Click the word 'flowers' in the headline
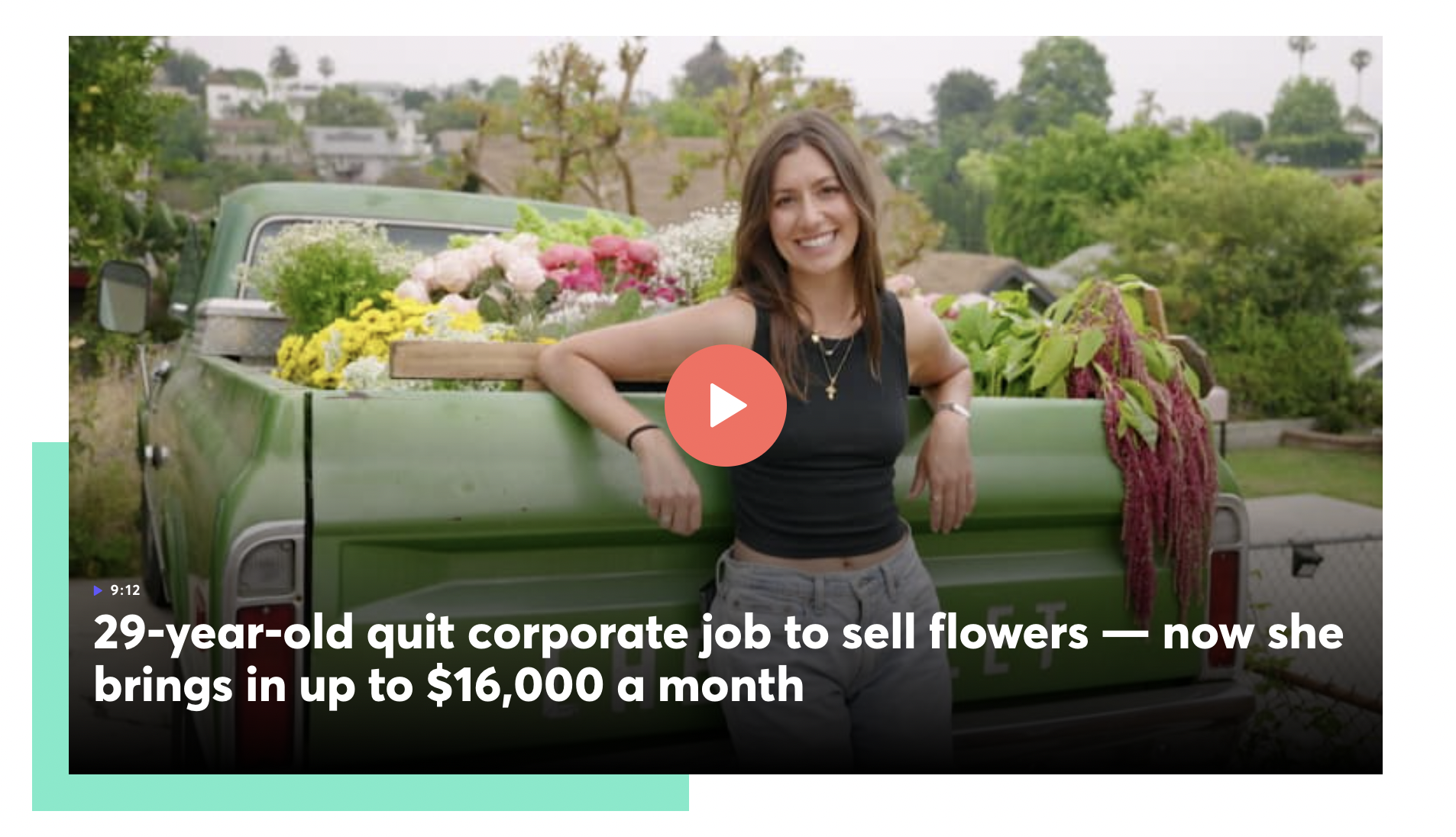Image resolution: width=1456 pixels, height=837 pixels. 1008,632
